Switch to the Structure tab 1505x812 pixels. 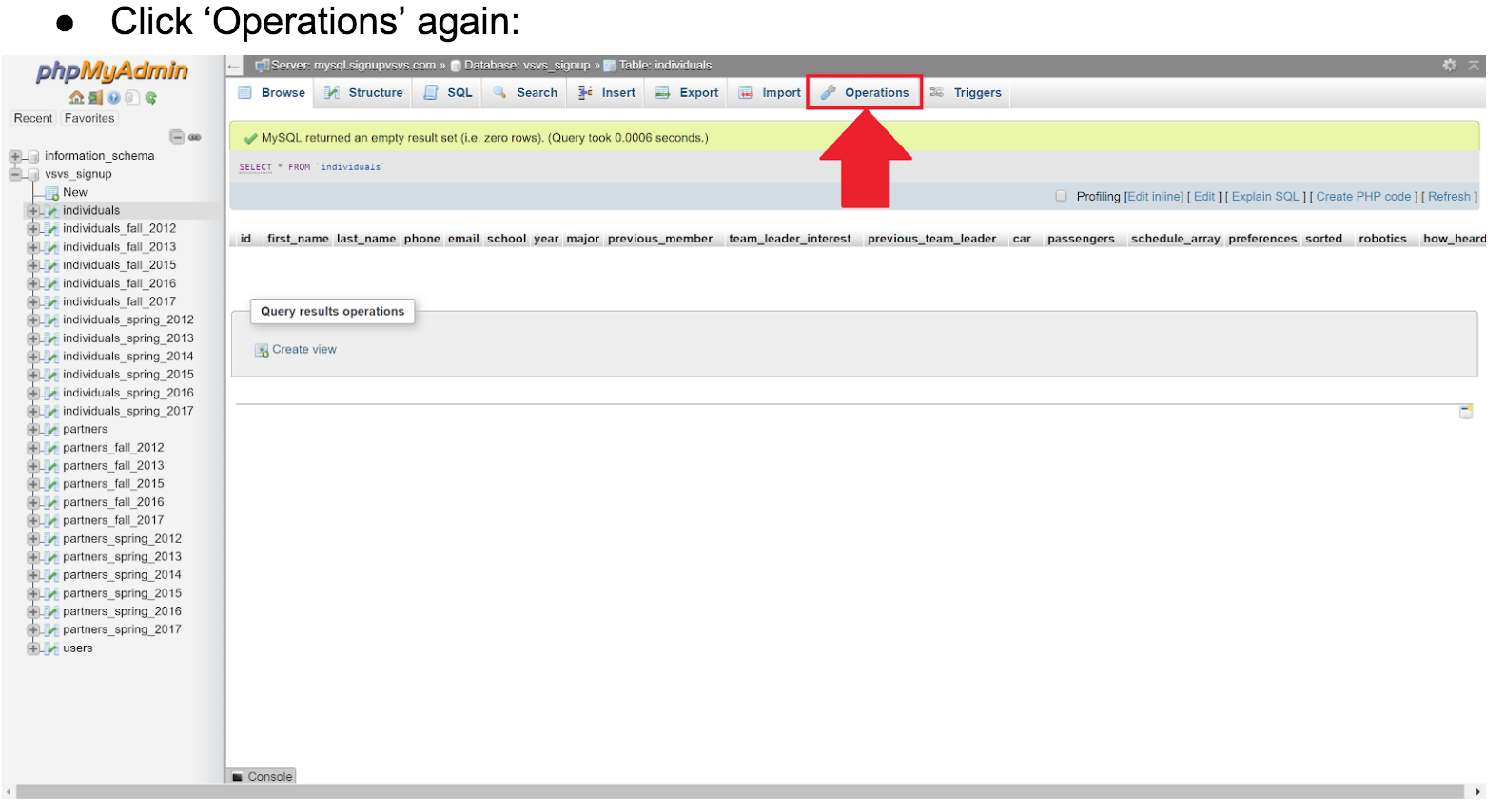363,93
